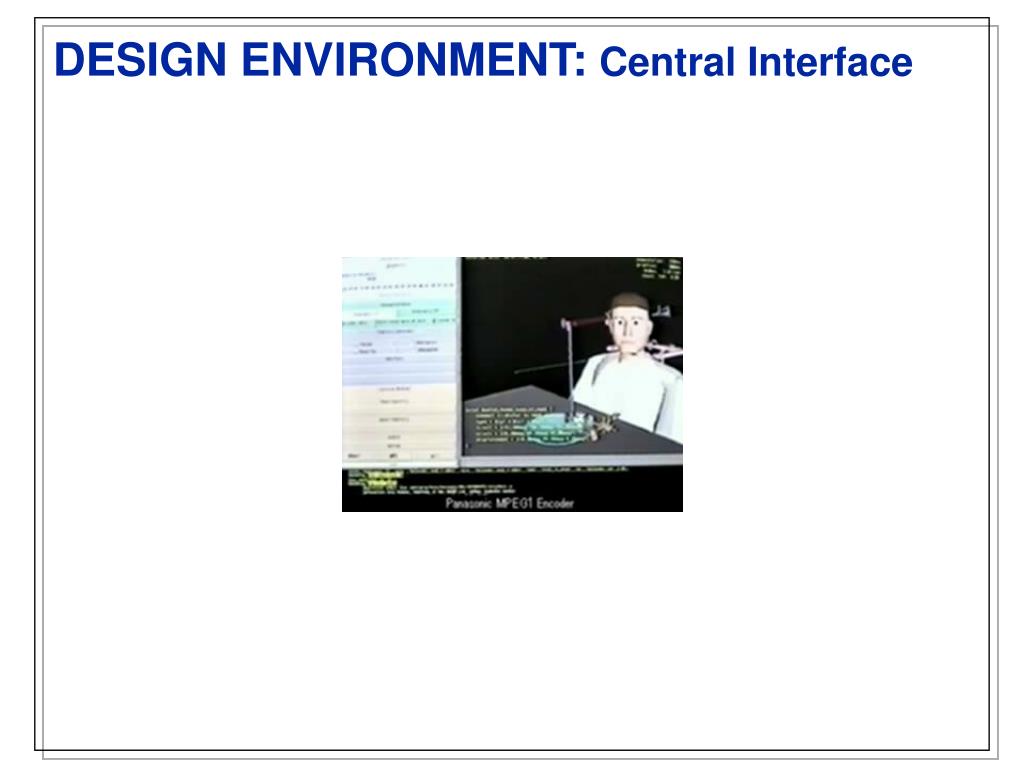This screenshot has width=1024, height=768.
Task: Click the 'Panasonic MPEG1 Encoder' caption
Action: (509, 503)
